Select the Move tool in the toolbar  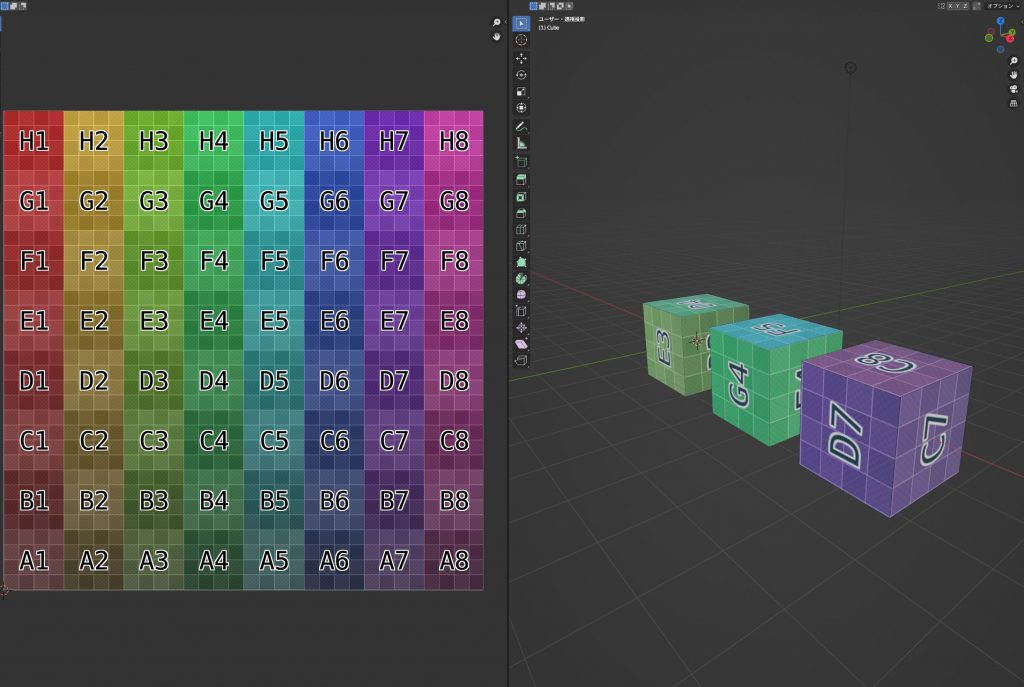click(x=519, y=57)
